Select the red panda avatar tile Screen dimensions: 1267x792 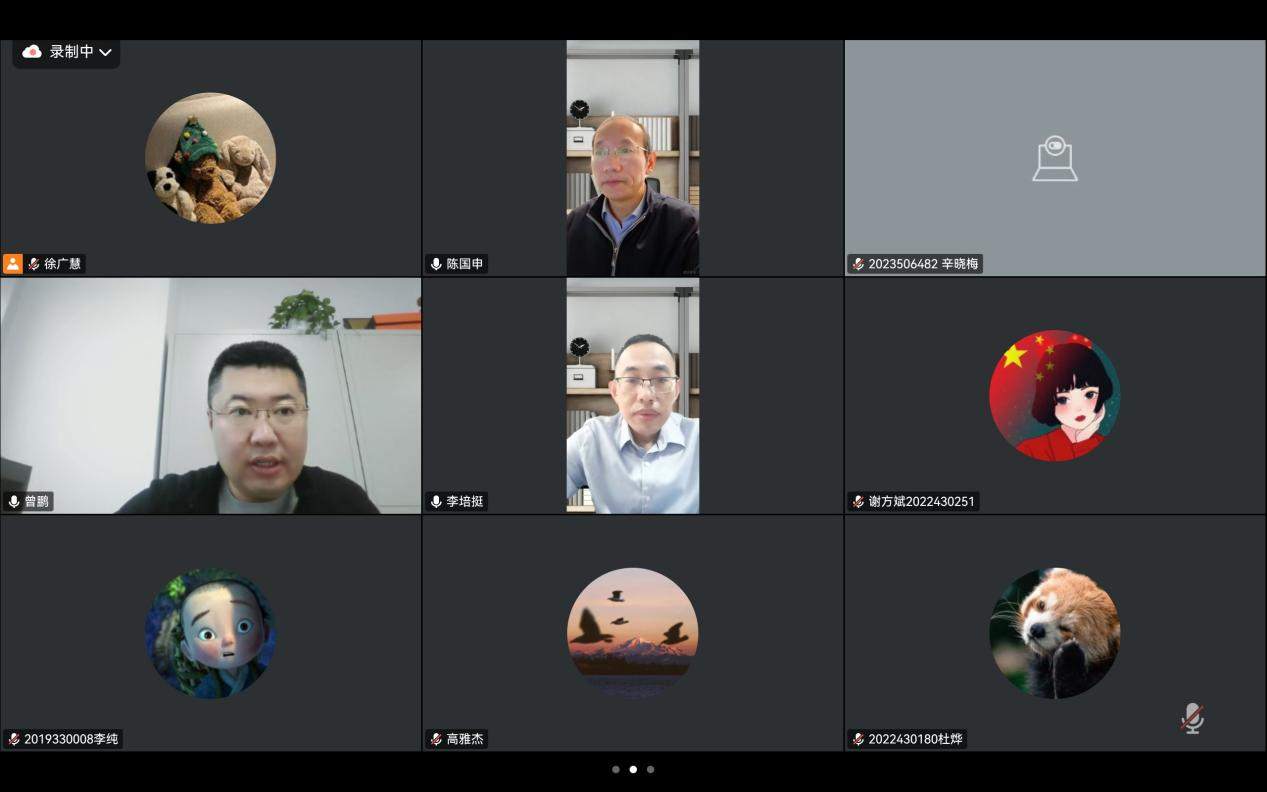(1054, 633)
